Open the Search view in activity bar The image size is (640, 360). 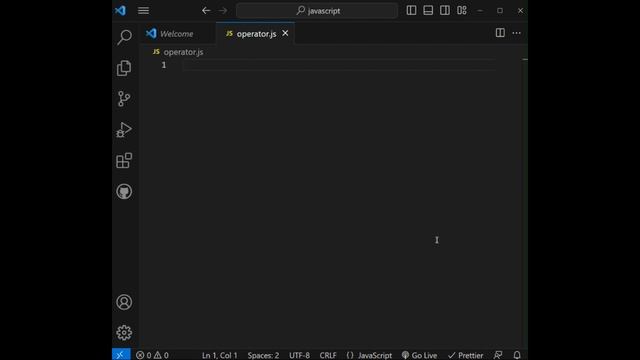point(124,37)
